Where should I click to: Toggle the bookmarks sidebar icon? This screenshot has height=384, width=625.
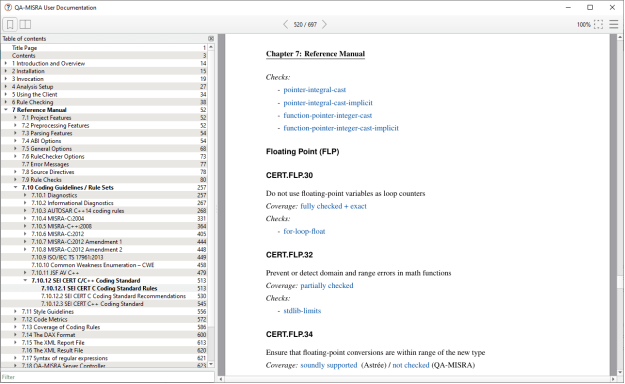pyautogui.click(x=10, y=24)
